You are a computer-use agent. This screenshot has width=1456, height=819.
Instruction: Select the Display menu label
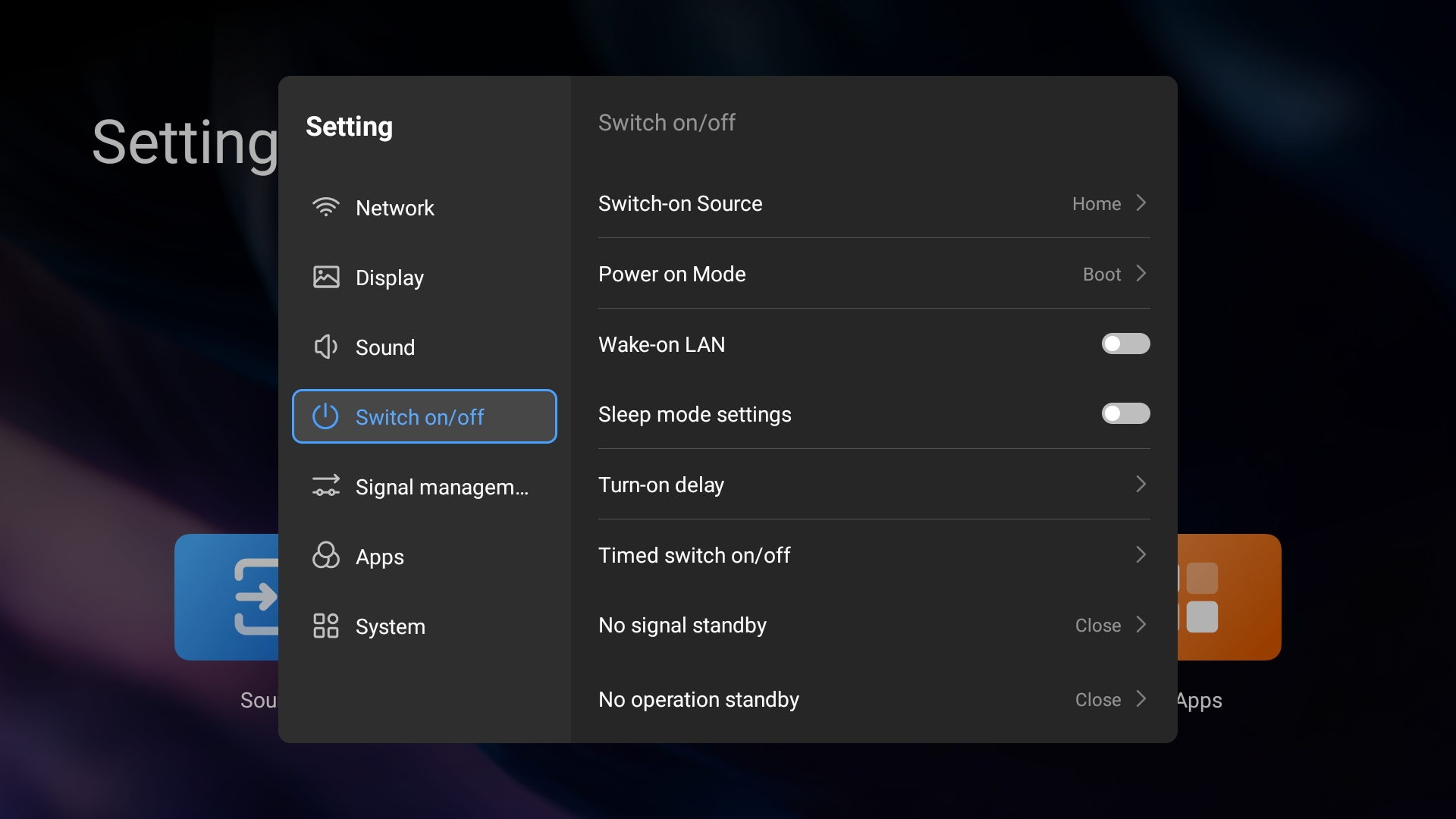390,278
